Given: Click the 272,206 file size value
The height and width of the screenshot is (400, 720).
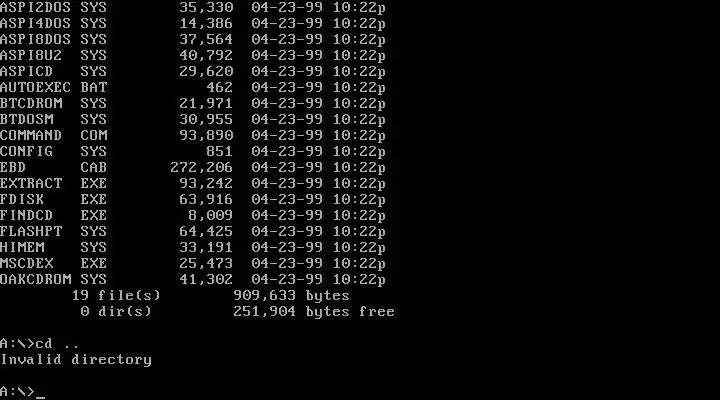Looking at the screenshot, I should click(x=202, y=167).
